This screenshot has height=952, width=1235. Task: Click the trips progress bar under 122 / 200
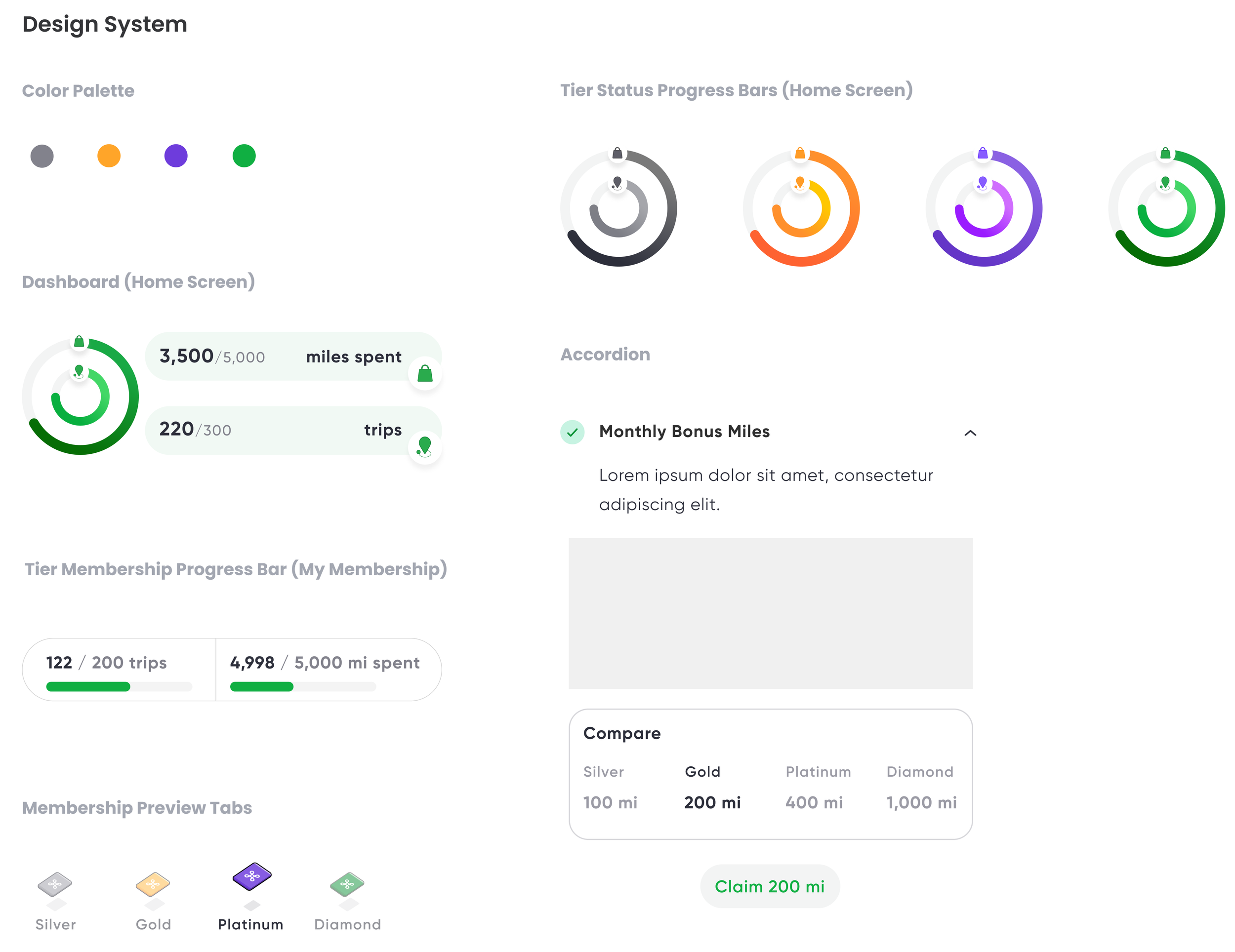(120, 687)
